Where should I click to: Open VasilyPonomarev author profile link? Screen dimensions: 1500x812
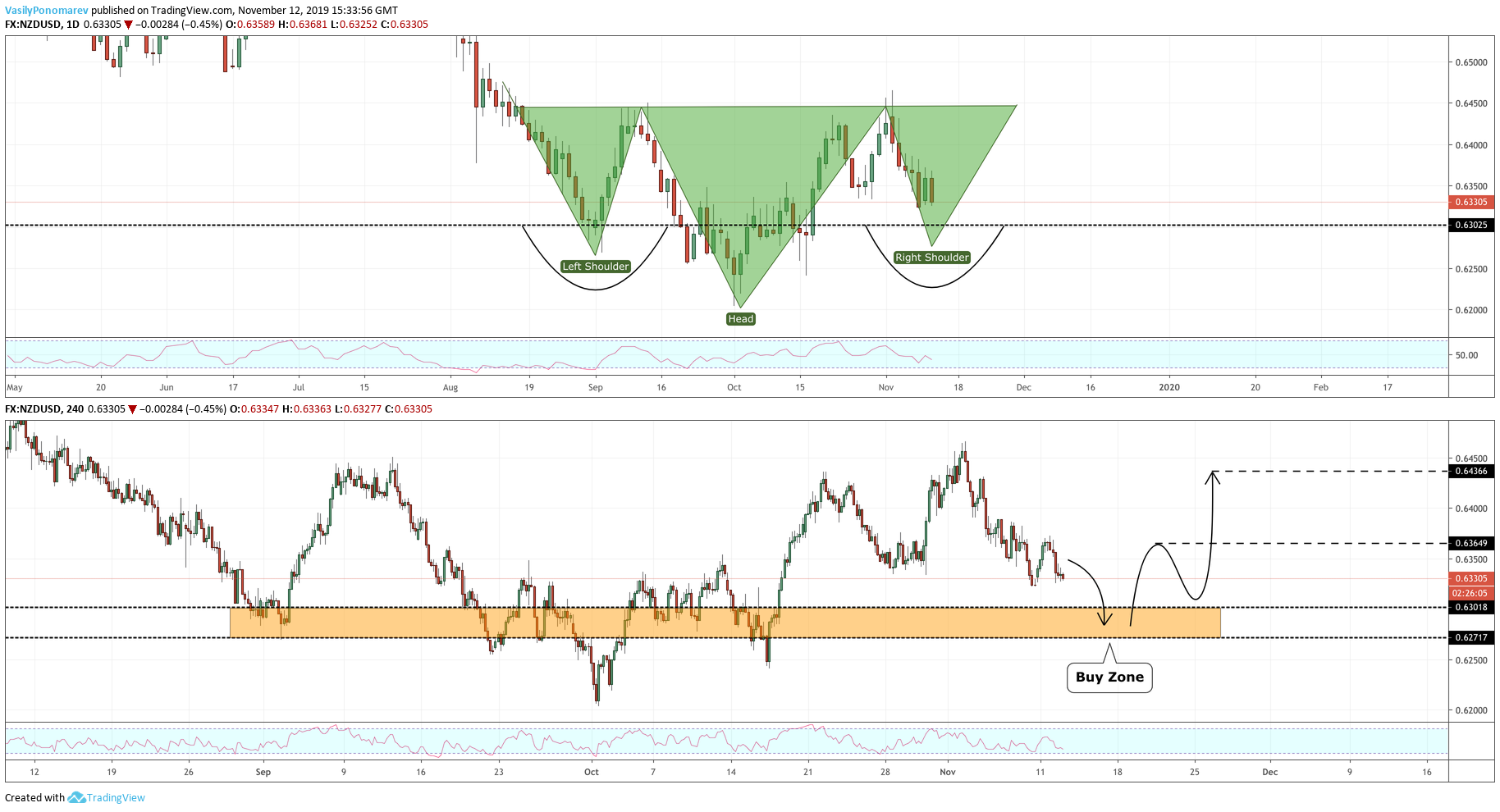pyautogui.click(x=47, y=11)
